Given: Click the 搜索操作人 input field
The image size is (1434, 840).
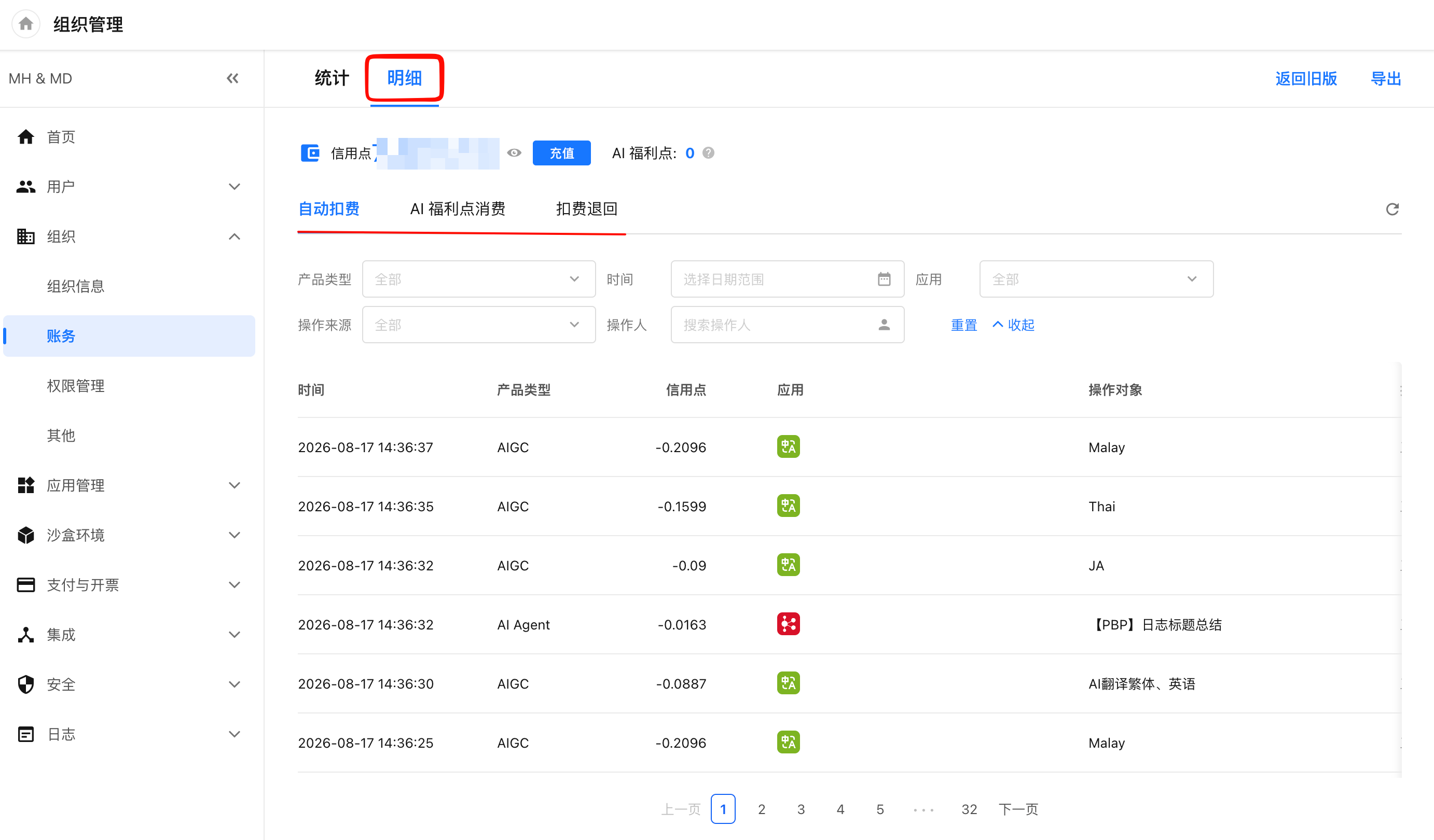Looking at the screenshot, I should coord(788,325).
